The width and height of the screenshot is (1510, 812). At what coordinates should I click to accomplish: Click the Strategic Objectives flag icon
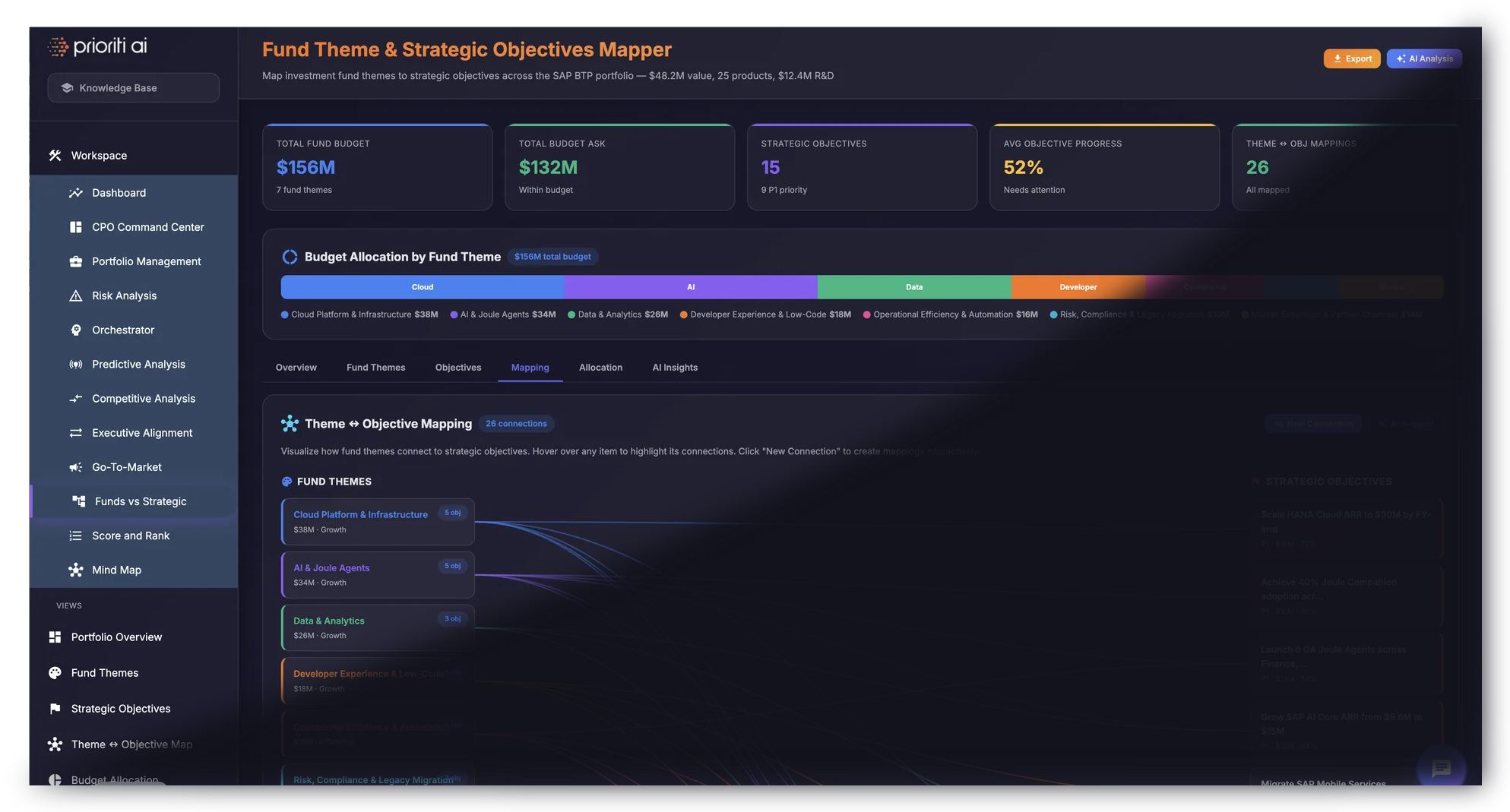(x=55, y=709)
